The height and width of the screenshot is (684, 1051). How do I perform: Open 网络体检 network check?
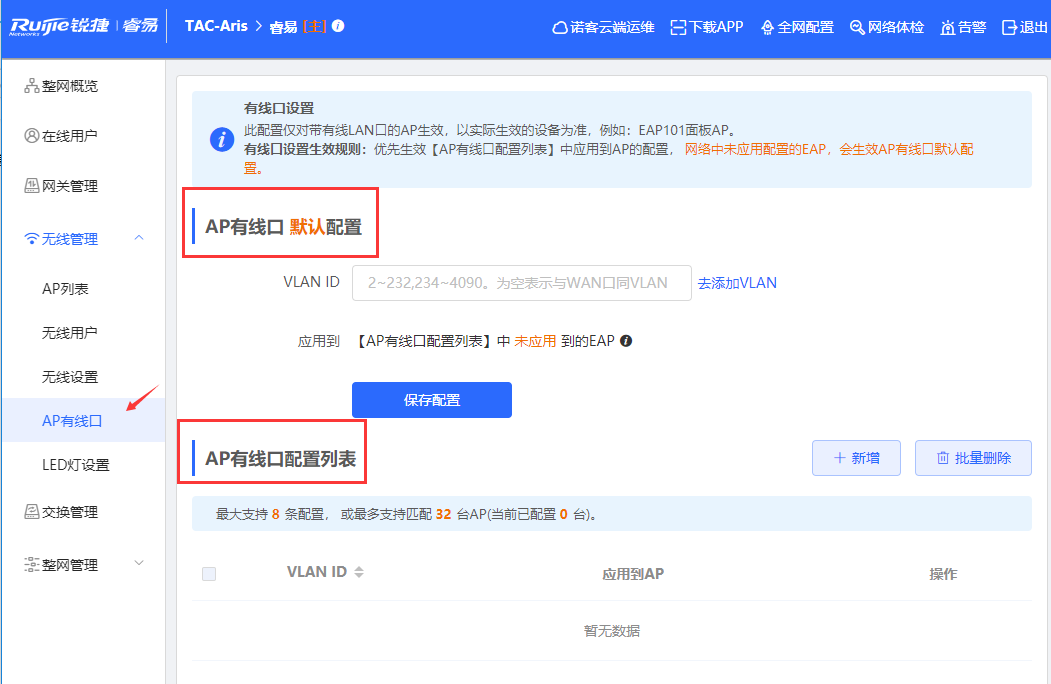[887, 28]
